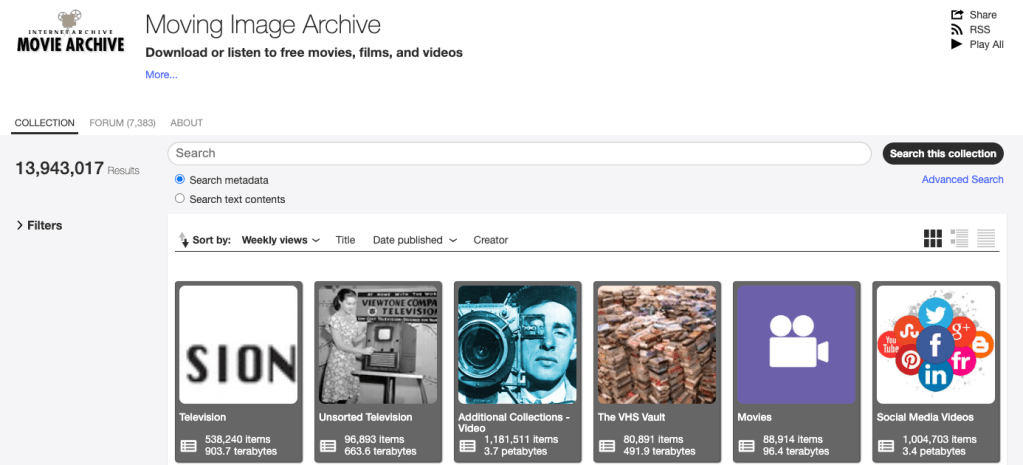Expand the Filters section
Screen dimensions: 1023x465
pyautogui.click(x=39, y=226)
